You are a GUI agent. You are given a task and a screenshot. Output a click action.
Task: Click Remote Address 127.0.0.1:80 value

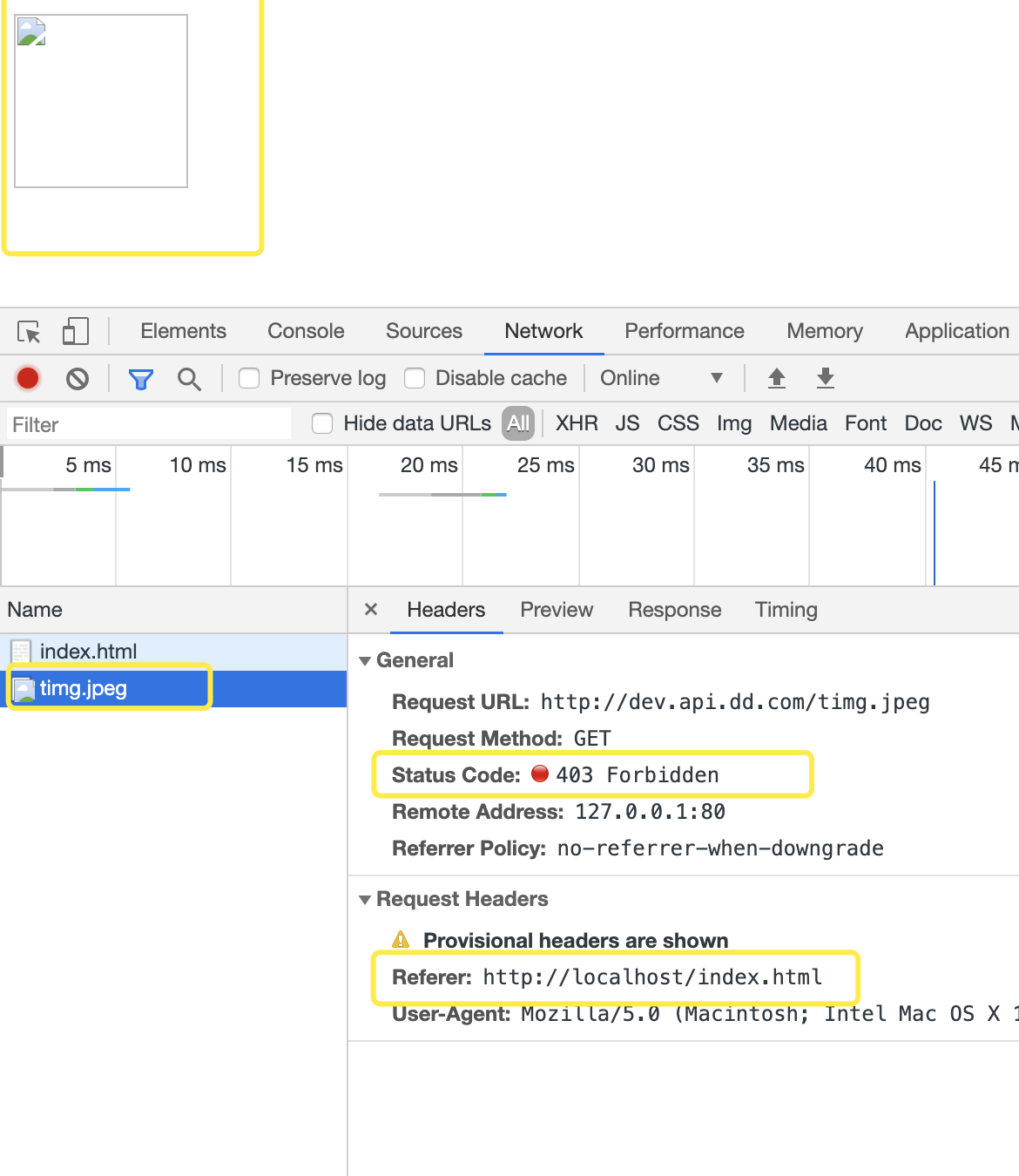[651, 812]
